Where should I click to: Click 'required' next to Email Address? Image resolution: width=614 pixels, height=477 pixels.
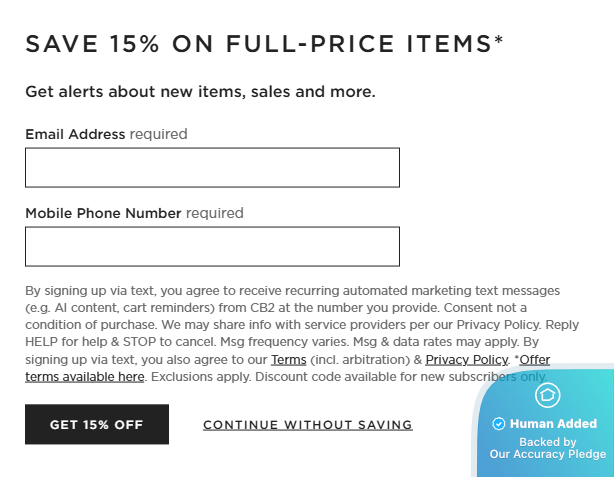(158, 134)
